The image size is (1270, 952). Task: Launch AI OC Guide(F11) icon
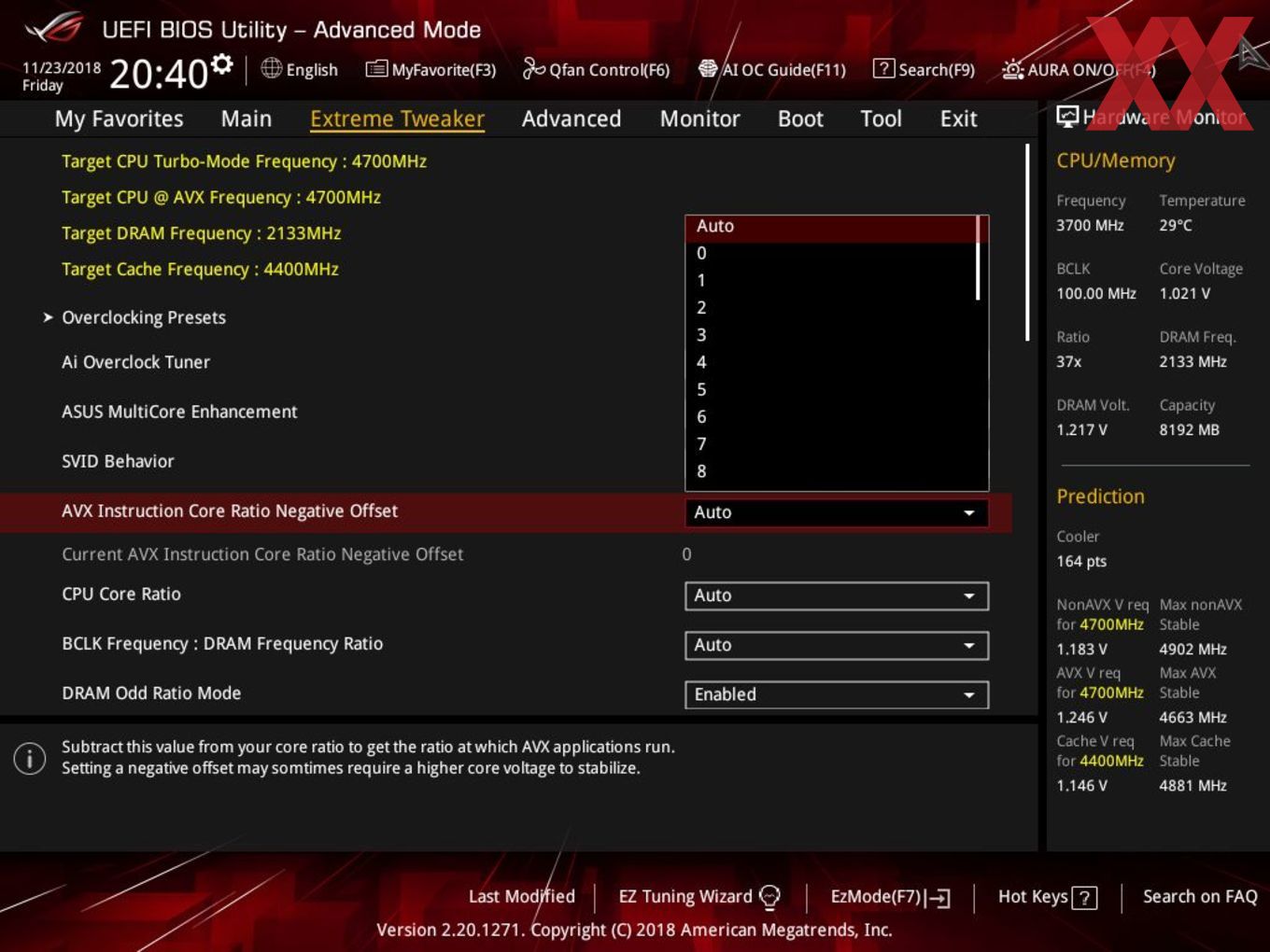click(708, 69)
